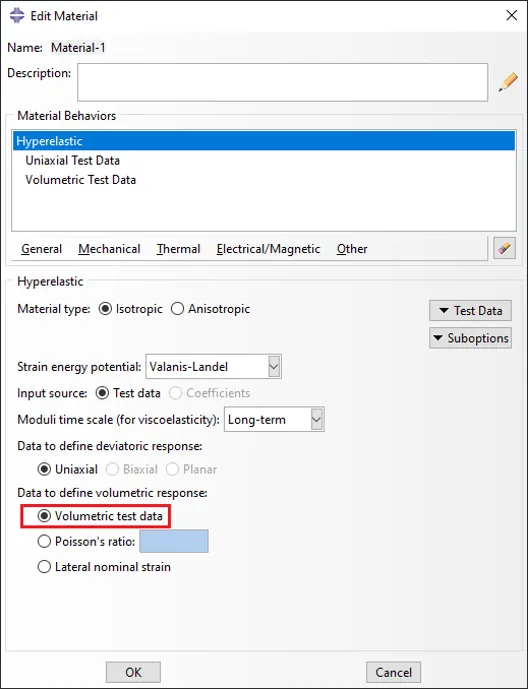528x690 pixels.
Task: Select Volumetric test data radio button
Action: pos(44,516)
